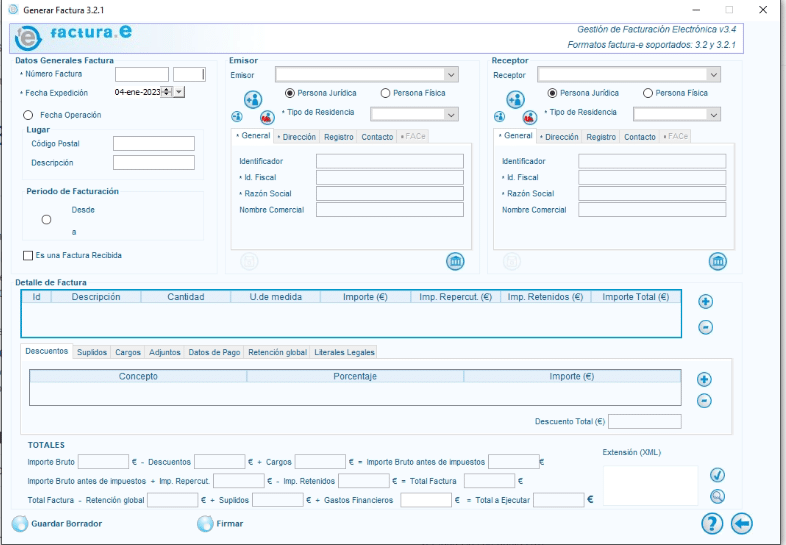Click the XML extension checkmark icon
The image size is (786, 545).
[717, 475]
